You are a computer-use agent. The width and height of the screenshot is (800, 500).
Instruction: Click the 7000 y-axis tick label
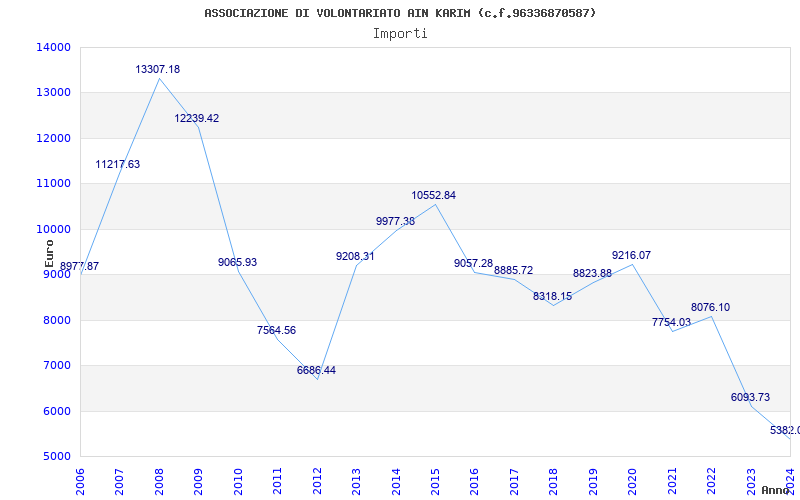point(57,366)
